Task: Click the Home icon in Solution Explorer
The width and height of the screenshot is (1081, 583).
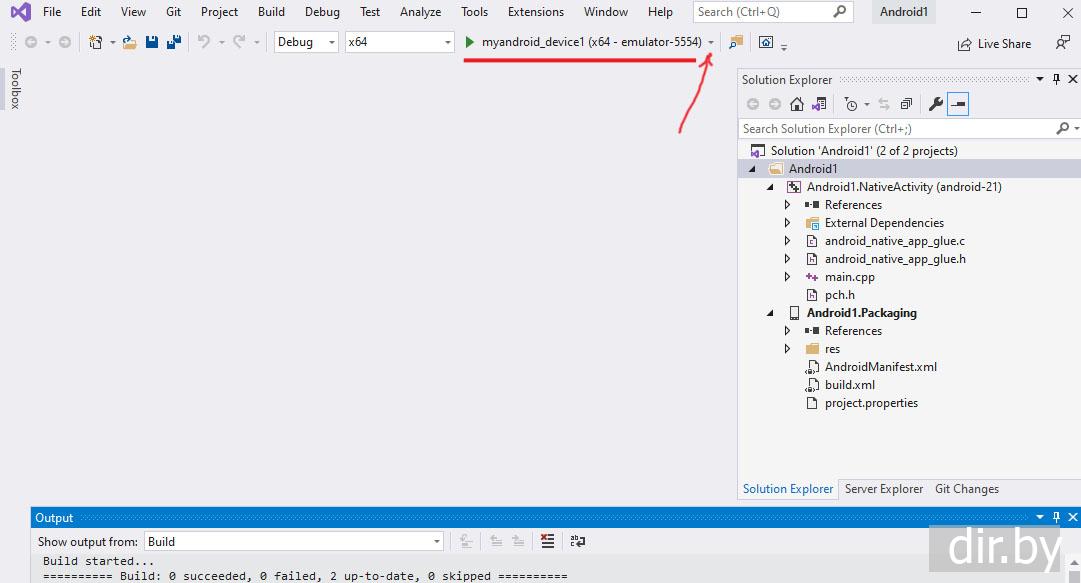Action: click(x=797, y=104)
